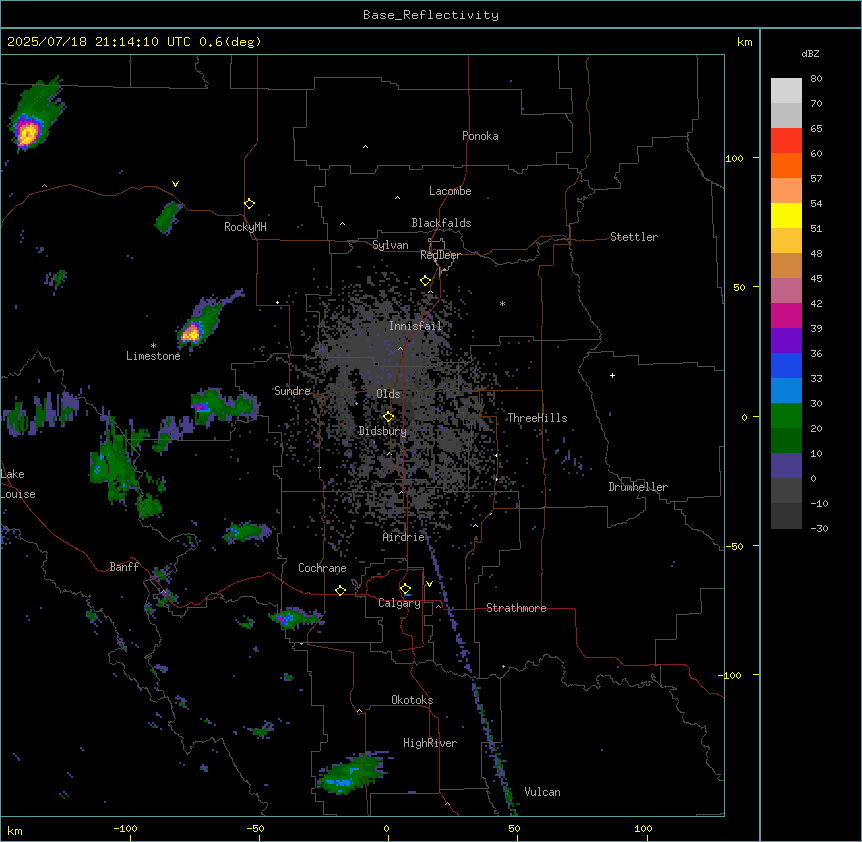Screen dimensions: 862x842
Task: Click the yellow V marker northwest of RockyMH
Action: pos(175,184)
